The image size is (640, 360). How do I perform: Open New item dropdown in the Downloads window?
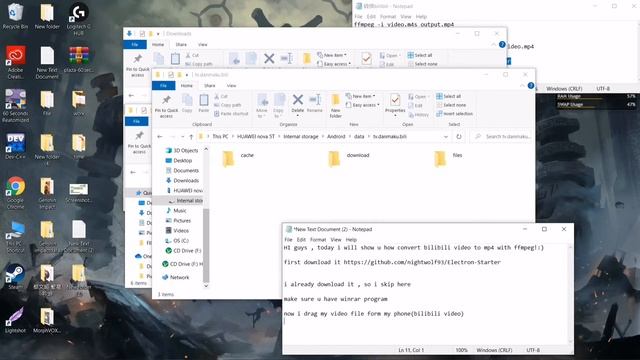tap(333, 55)
